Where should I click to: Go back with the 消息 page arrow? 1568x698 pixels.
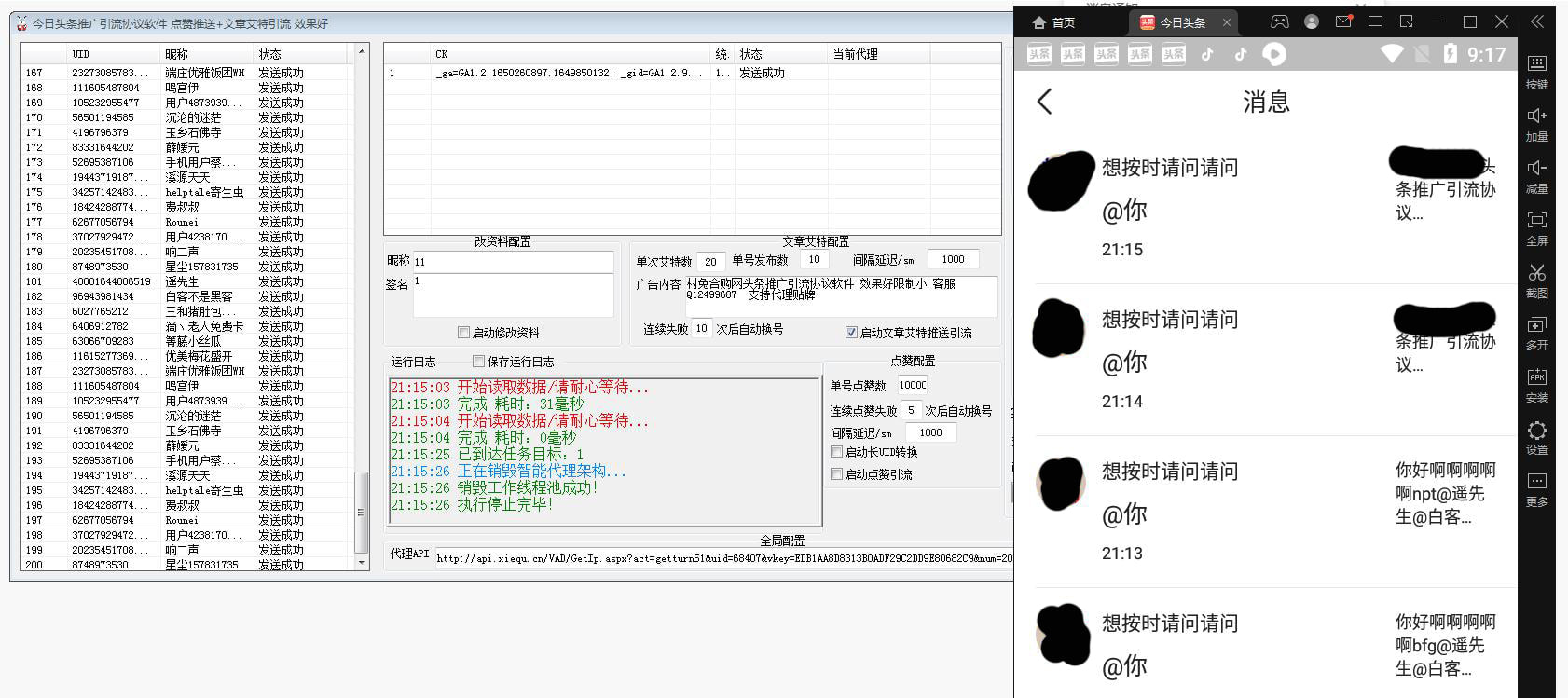[1045, 102]
